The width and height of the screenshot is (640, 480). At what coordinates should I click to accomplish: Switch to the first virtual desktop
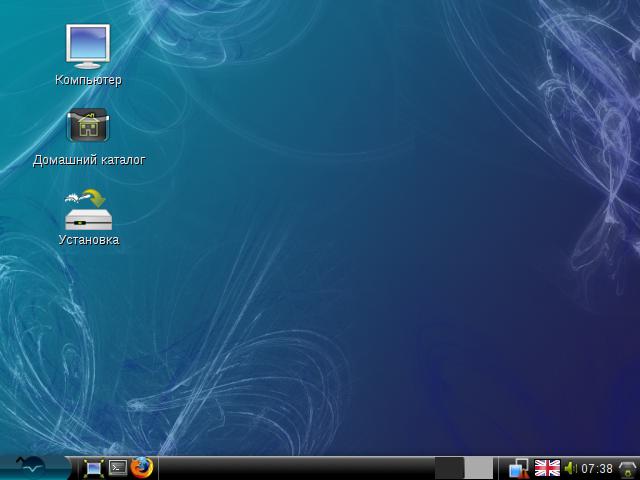click(449, 468)
